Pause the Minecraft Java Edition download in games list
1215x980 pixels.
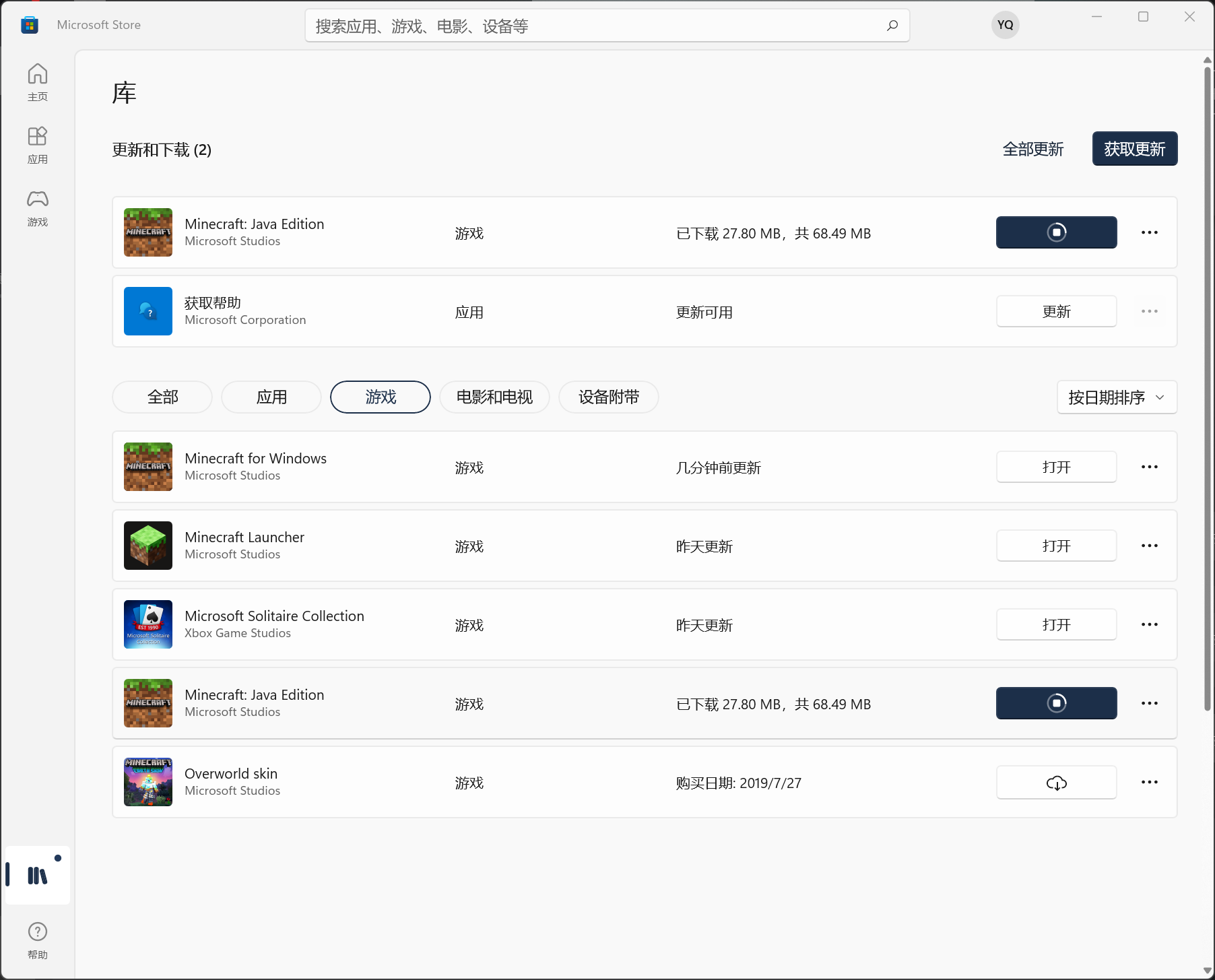pos(1056,703)
